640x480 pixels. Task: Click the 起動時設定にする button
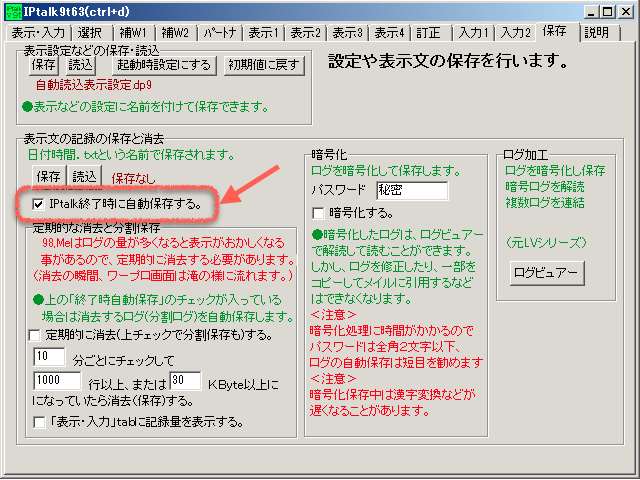tap(164, 65)
